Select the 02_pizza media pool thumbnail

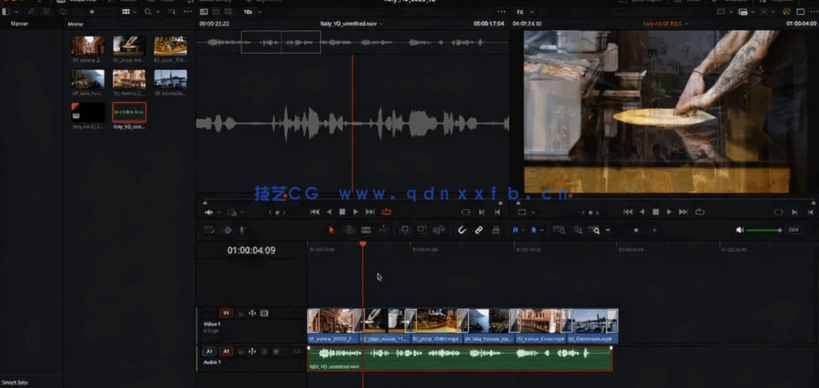tap(129, 46)
